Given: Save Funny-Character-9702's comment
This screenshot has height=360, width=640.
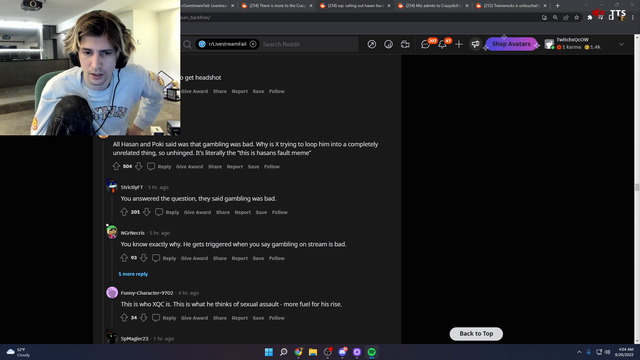Looking at the screenshot, I should point(258,318).
